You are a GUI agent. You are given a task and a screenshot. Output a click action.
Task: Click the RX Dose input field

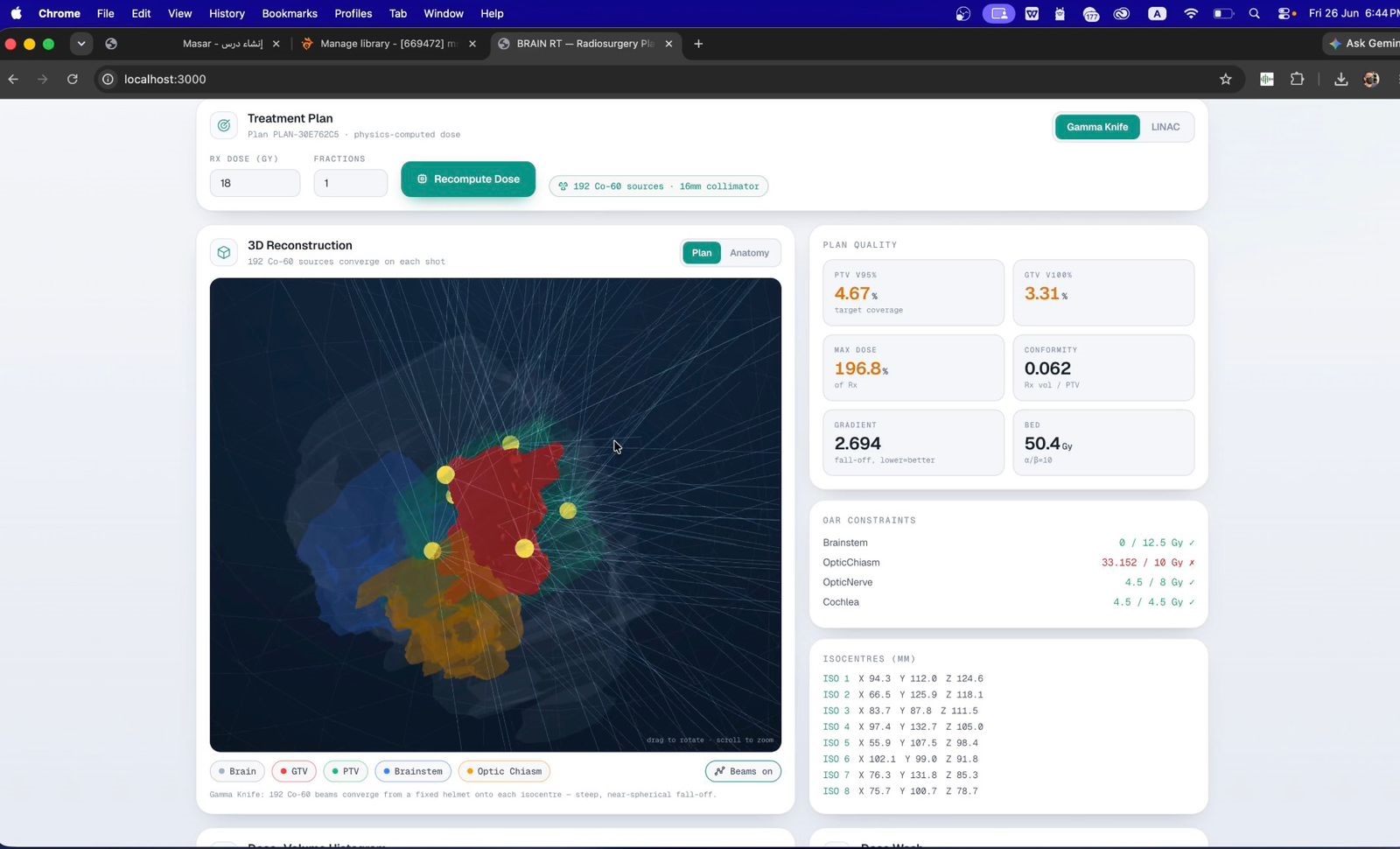[x=255, y=183]
